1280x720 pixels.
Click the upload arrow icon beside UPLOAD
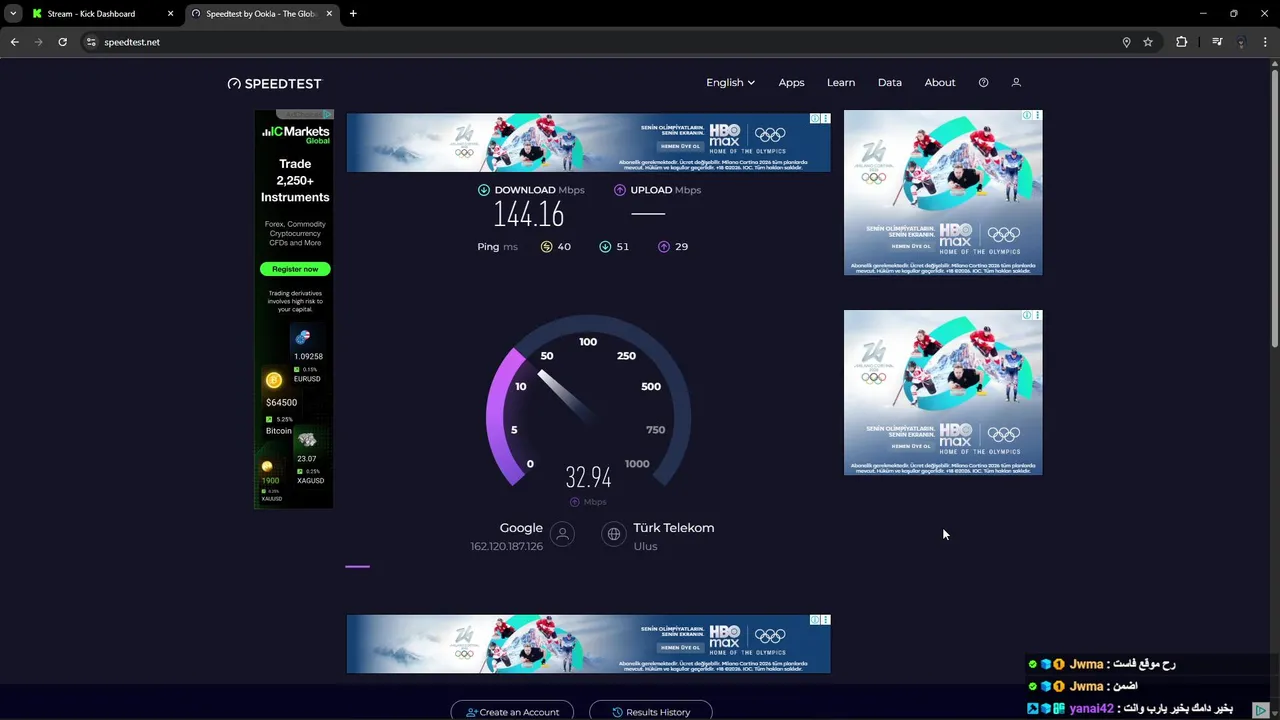click(620, 190)
